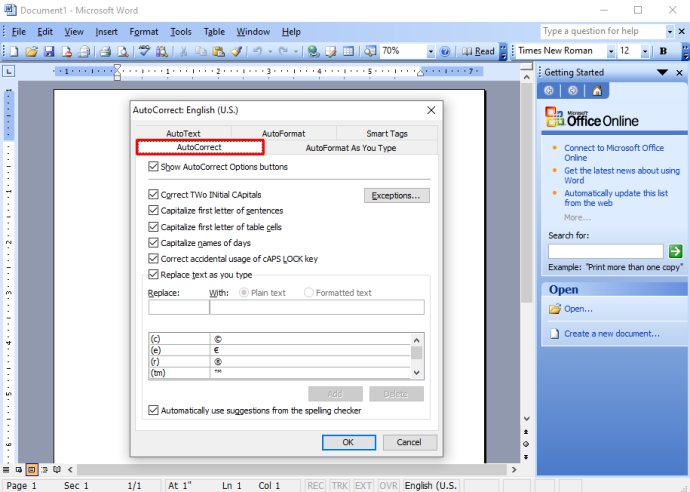
Task: Click in the Replace text field
Action: point(179,307)
